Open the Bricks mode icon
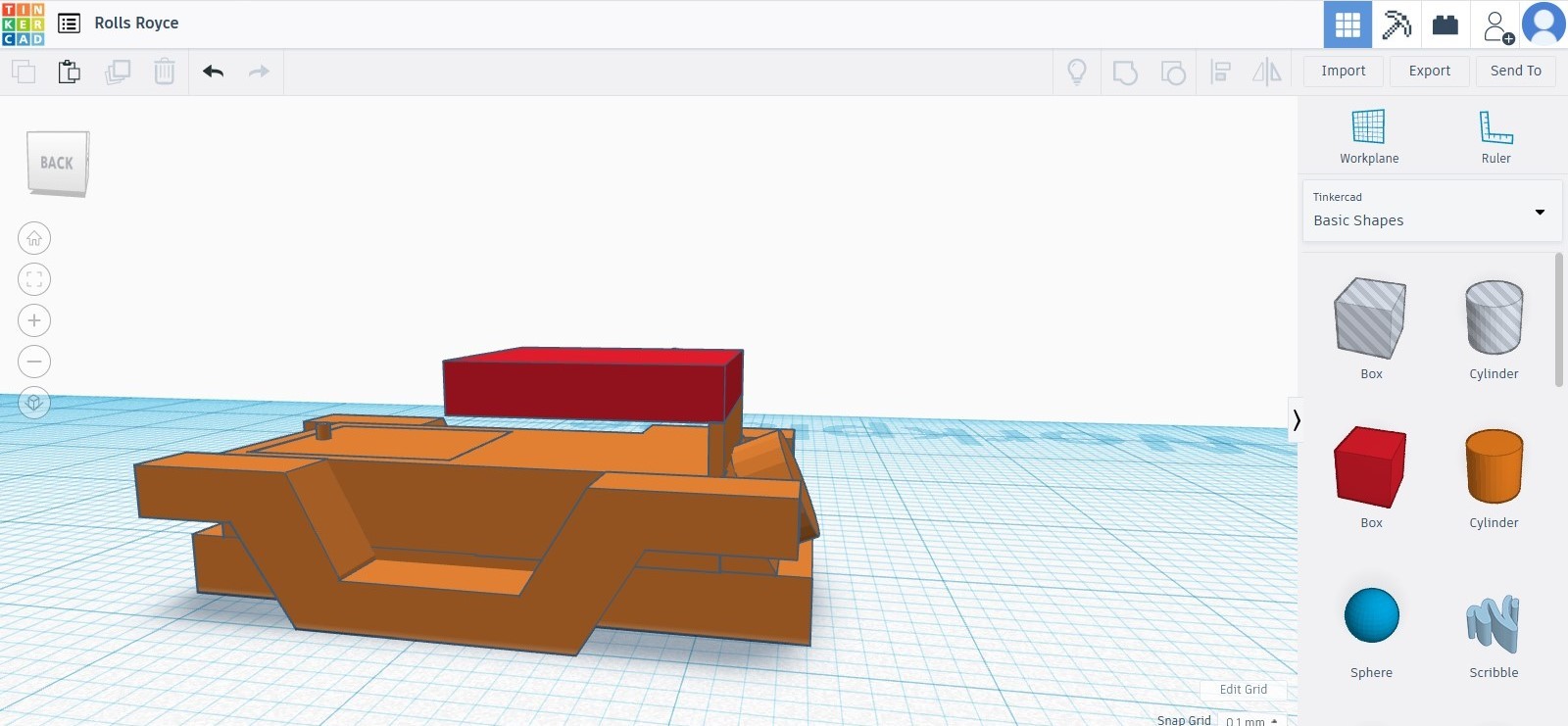Image resolution: width=1568 pixels, height=726 pixels. [1445, 24]
